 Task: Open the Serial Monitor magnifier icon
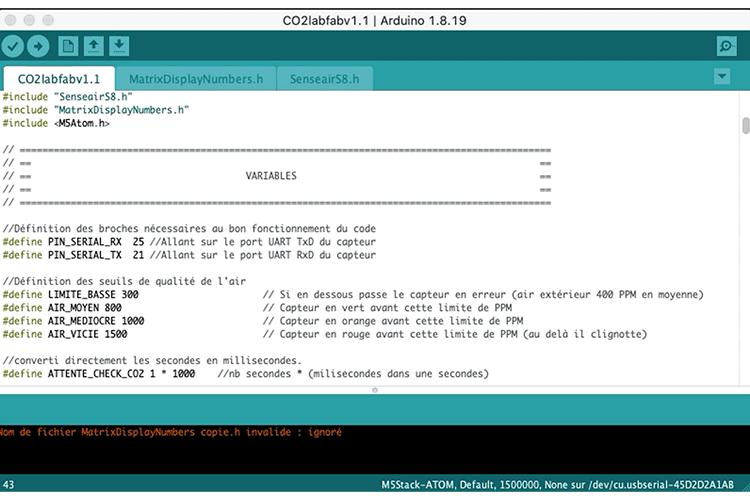pos(726,46)
